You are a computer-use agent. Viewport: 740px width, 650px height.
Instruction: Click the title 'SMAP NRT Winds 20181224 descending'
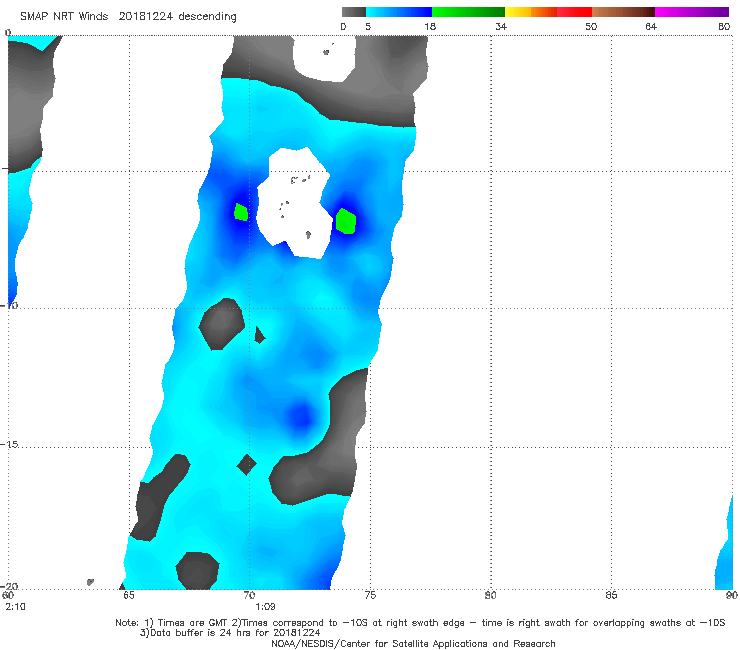[x=128, y=16]
